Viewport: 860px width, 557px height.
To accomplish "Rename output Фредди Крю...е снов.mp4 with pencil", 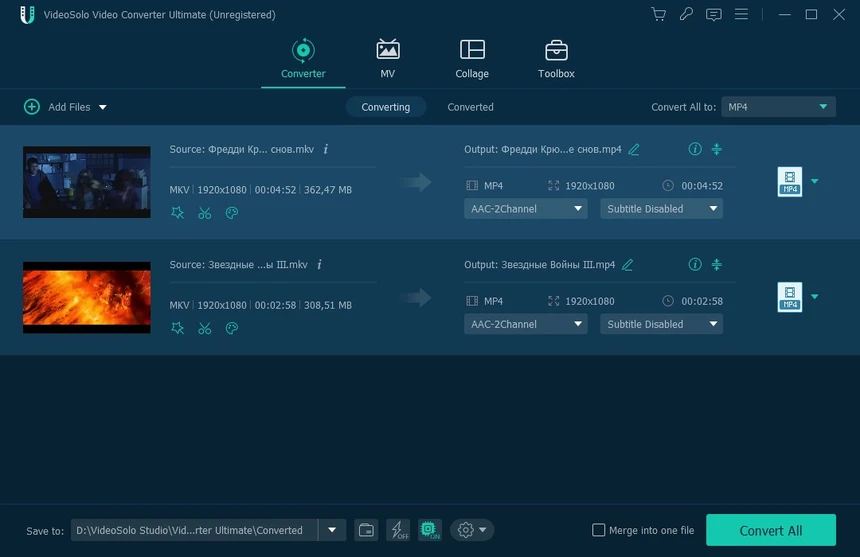I will [634, 149].
